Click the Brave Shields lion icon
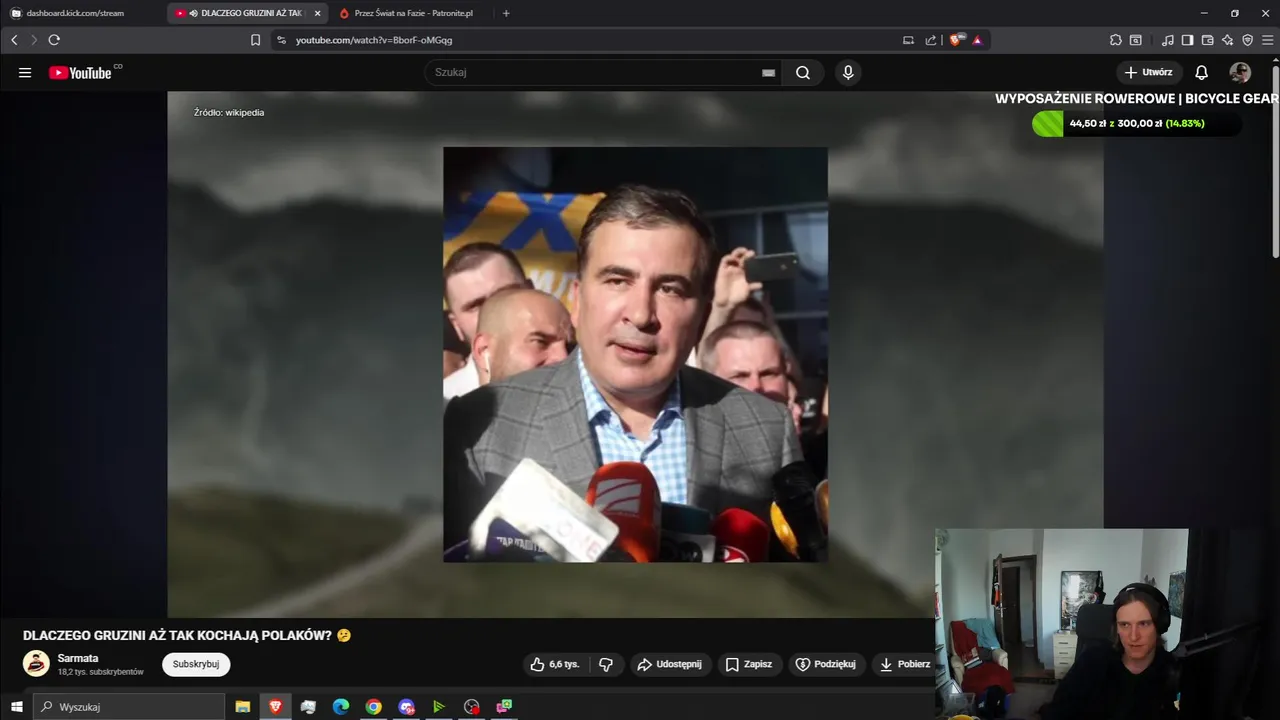This screenshot has width=1280, height=720. coord(956,40)
